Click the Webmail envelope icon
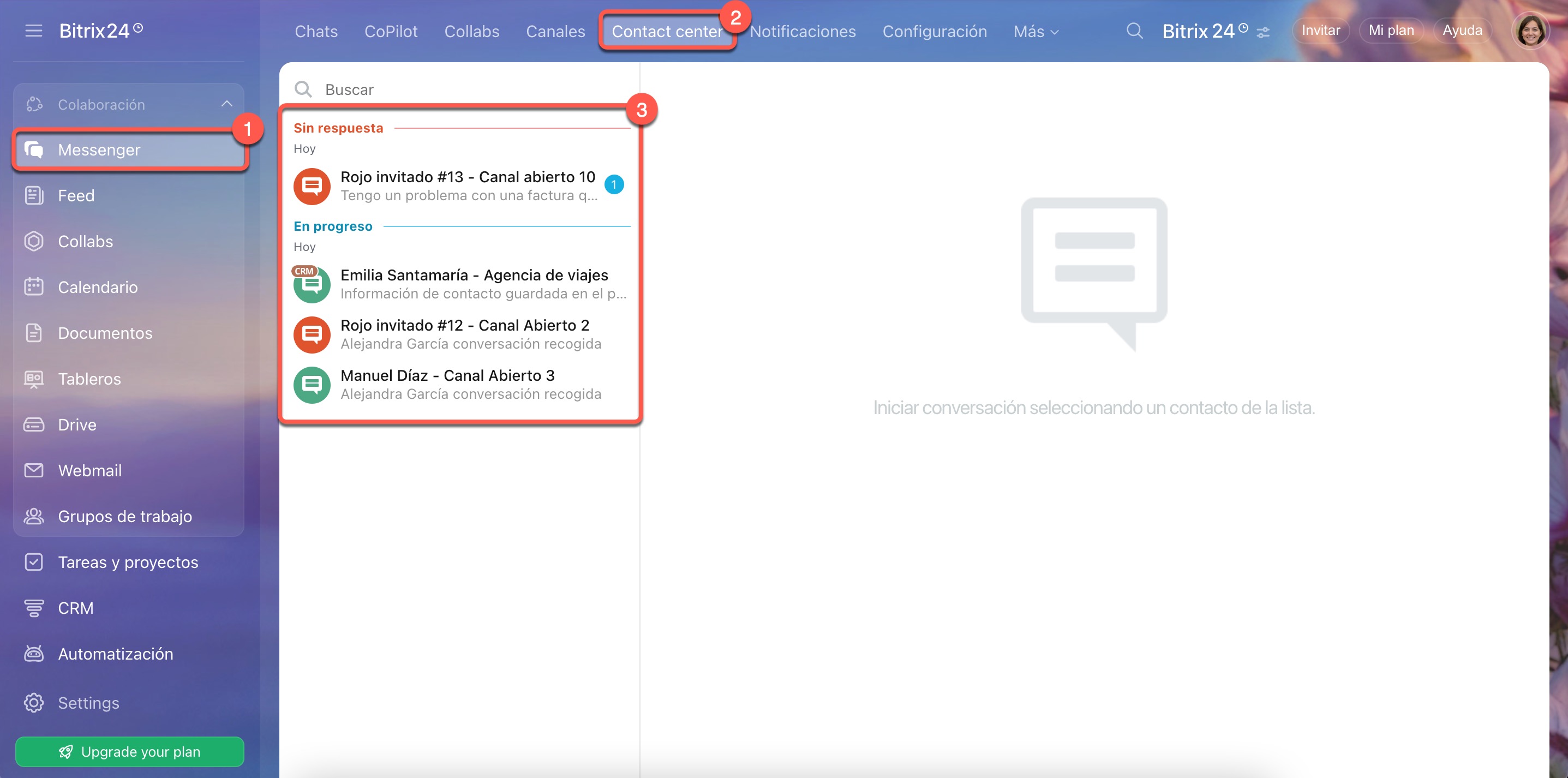1568x778 pixels. click(x=34, y=470)
